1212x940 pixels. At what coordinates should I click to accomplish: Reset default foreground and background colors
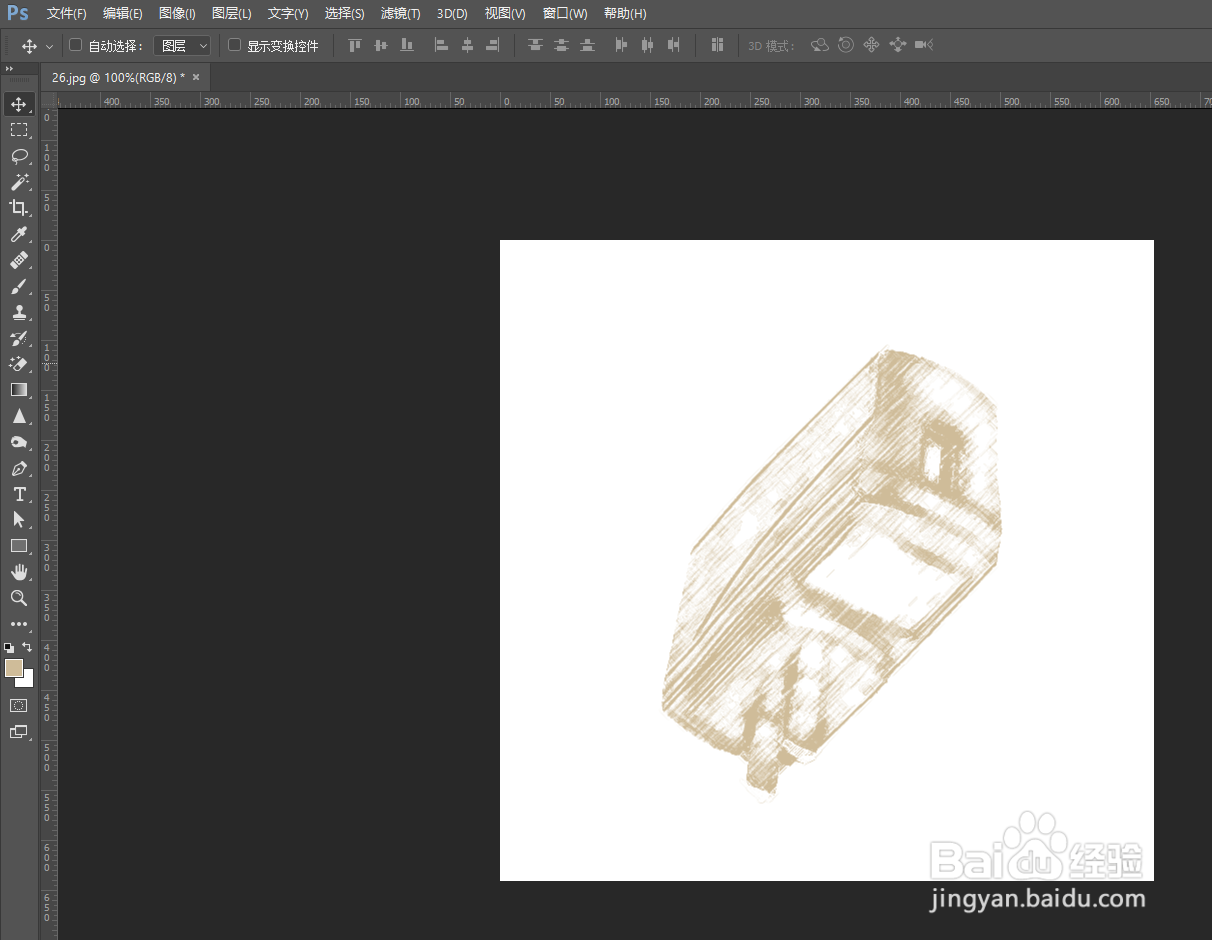tap(9, 648)
